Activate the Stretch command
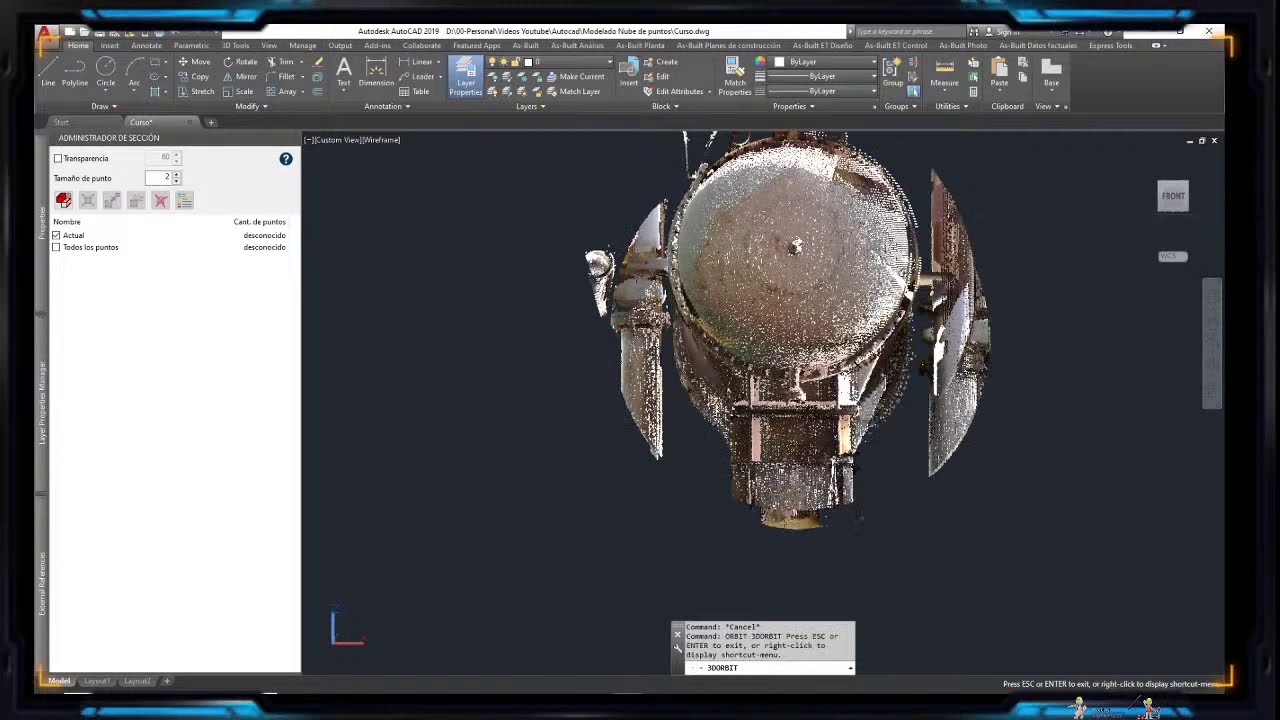Screen dimensions: 1280x720 (196, 92)
